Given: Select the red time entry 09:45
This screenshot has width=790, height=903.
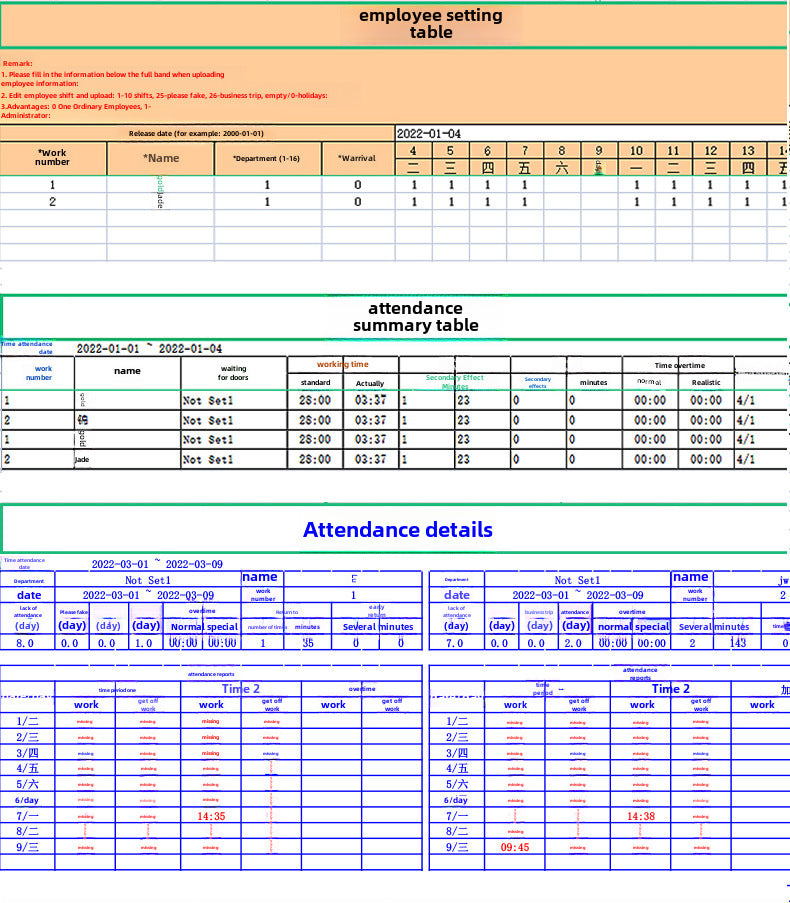Looking at the screenshot, I should (x=515, y=847).
